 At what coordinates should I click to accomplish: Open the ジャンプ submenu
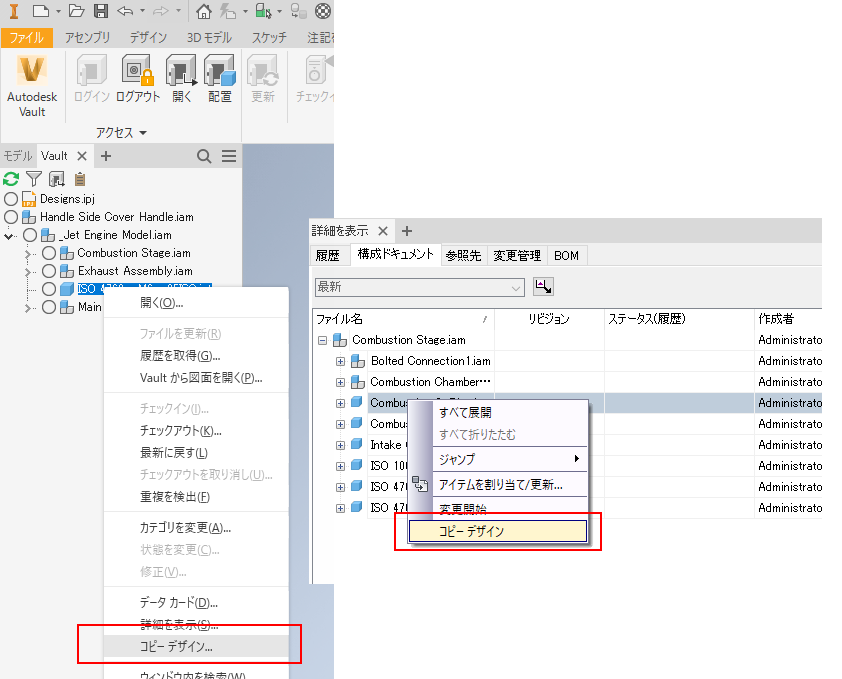click(510, 459)
